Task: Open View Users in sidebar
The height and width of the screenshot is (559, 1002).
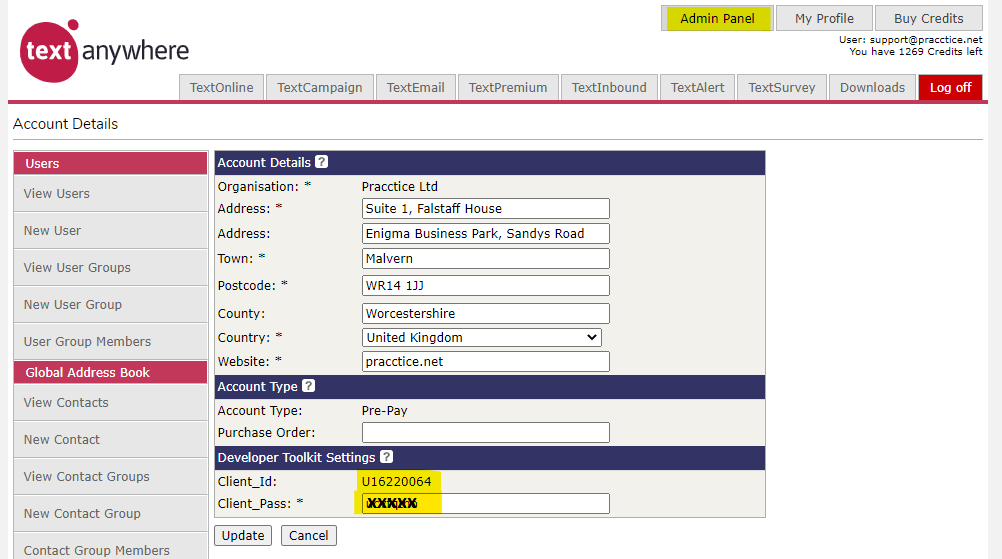Action: [111, 194]
